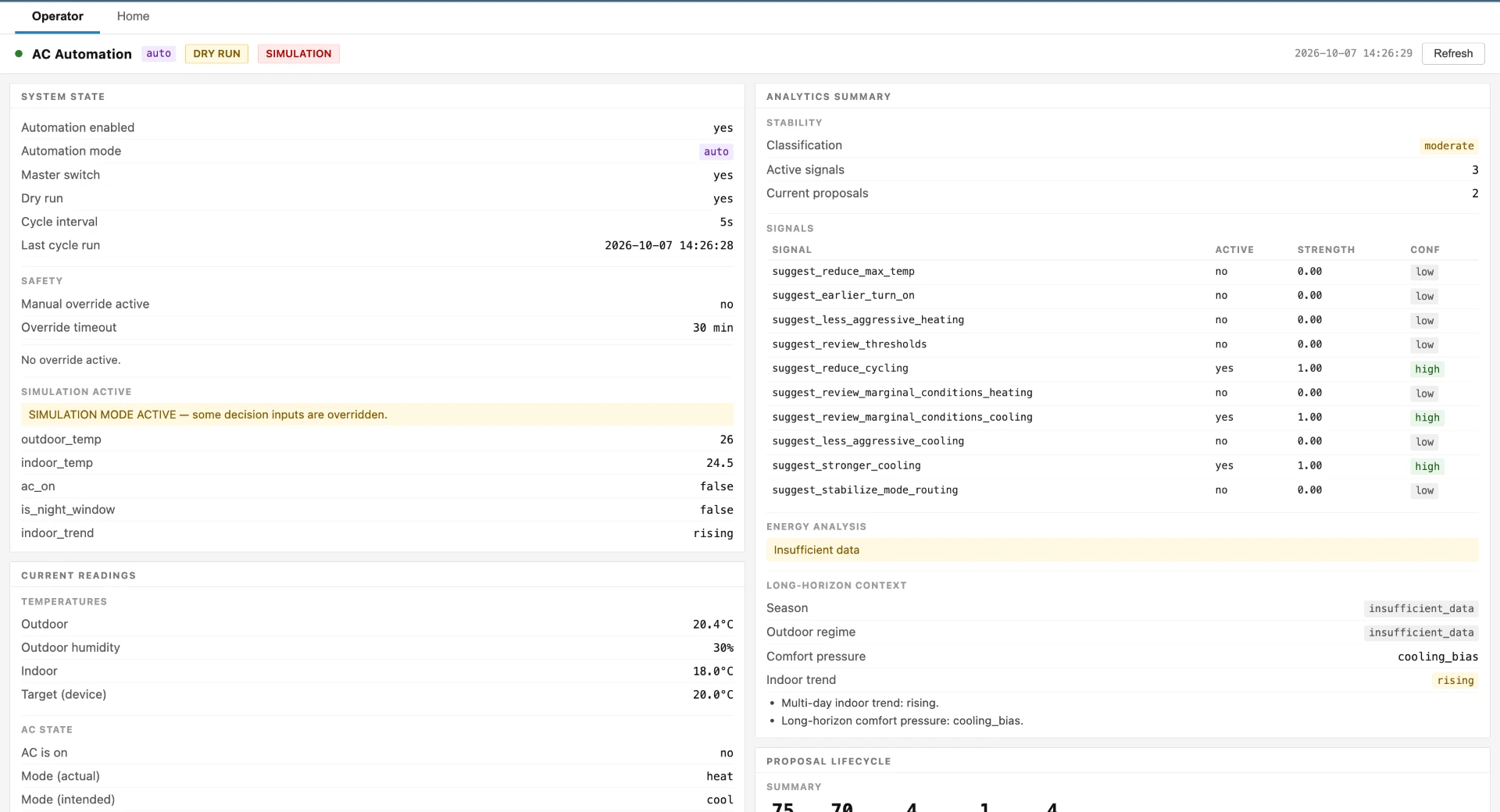The width and height of the screenshot is (1500, 812).
Task: Click the Override timeout value 30 min
Action: (x=712, y=328)
